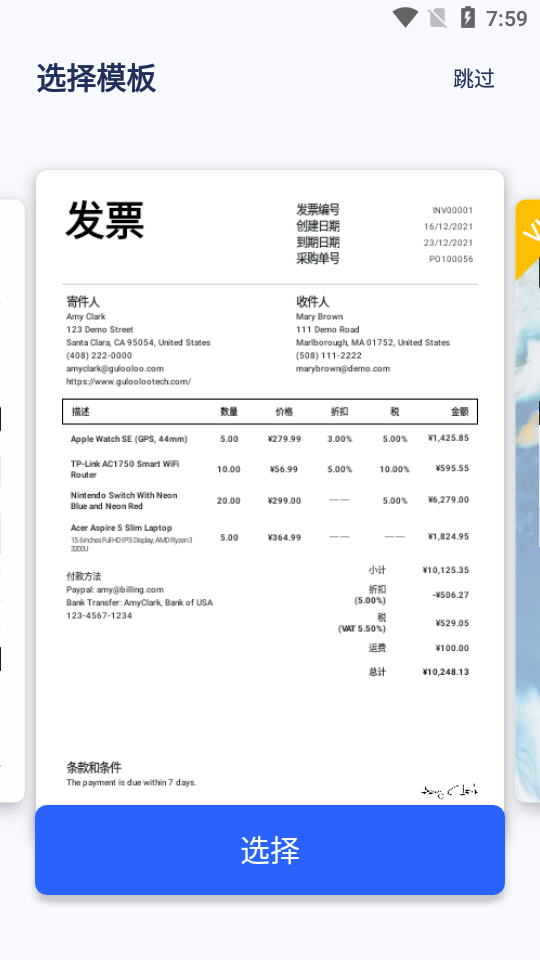Tap the Apple Watch SE item row
Screen dimensions: 540x960
(270, 438)
